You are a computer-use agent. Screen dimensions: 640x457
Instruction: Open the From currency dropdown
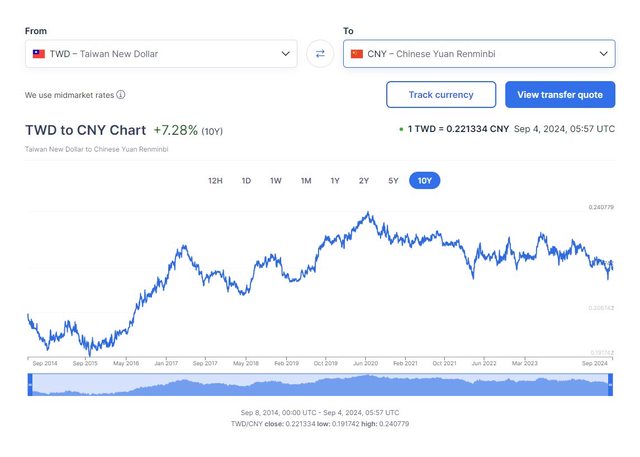pos(160,54)
